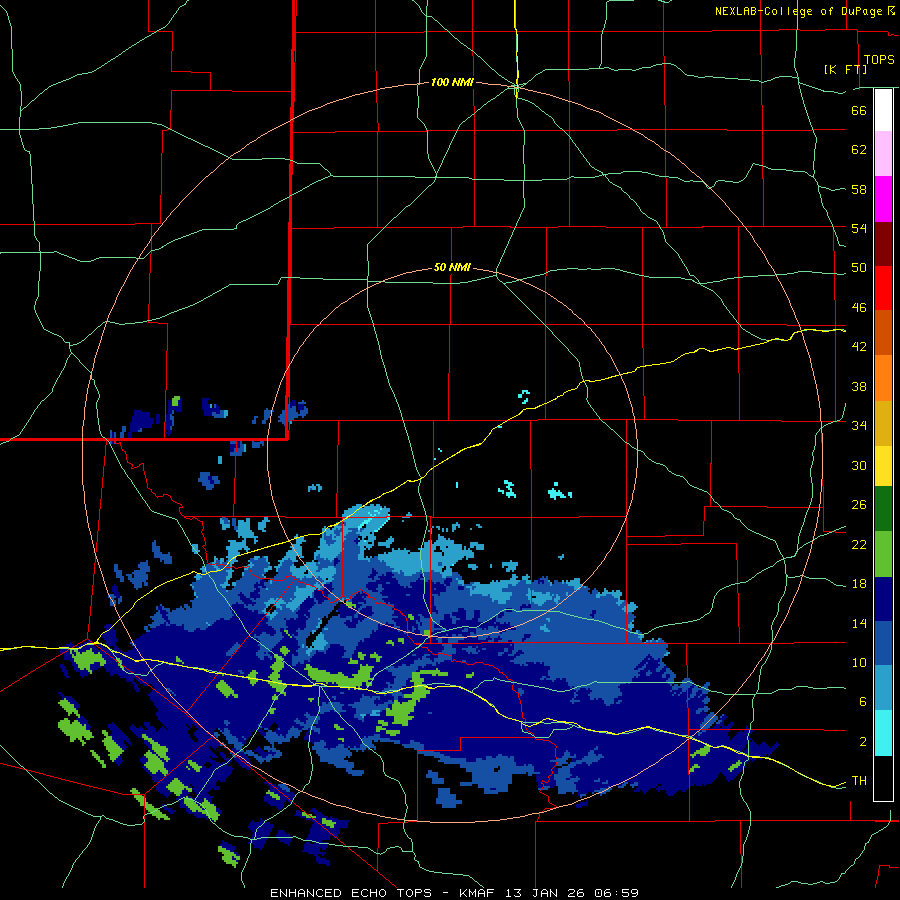Click the legend value 62
900x900 pixels.
coord(859,150)
